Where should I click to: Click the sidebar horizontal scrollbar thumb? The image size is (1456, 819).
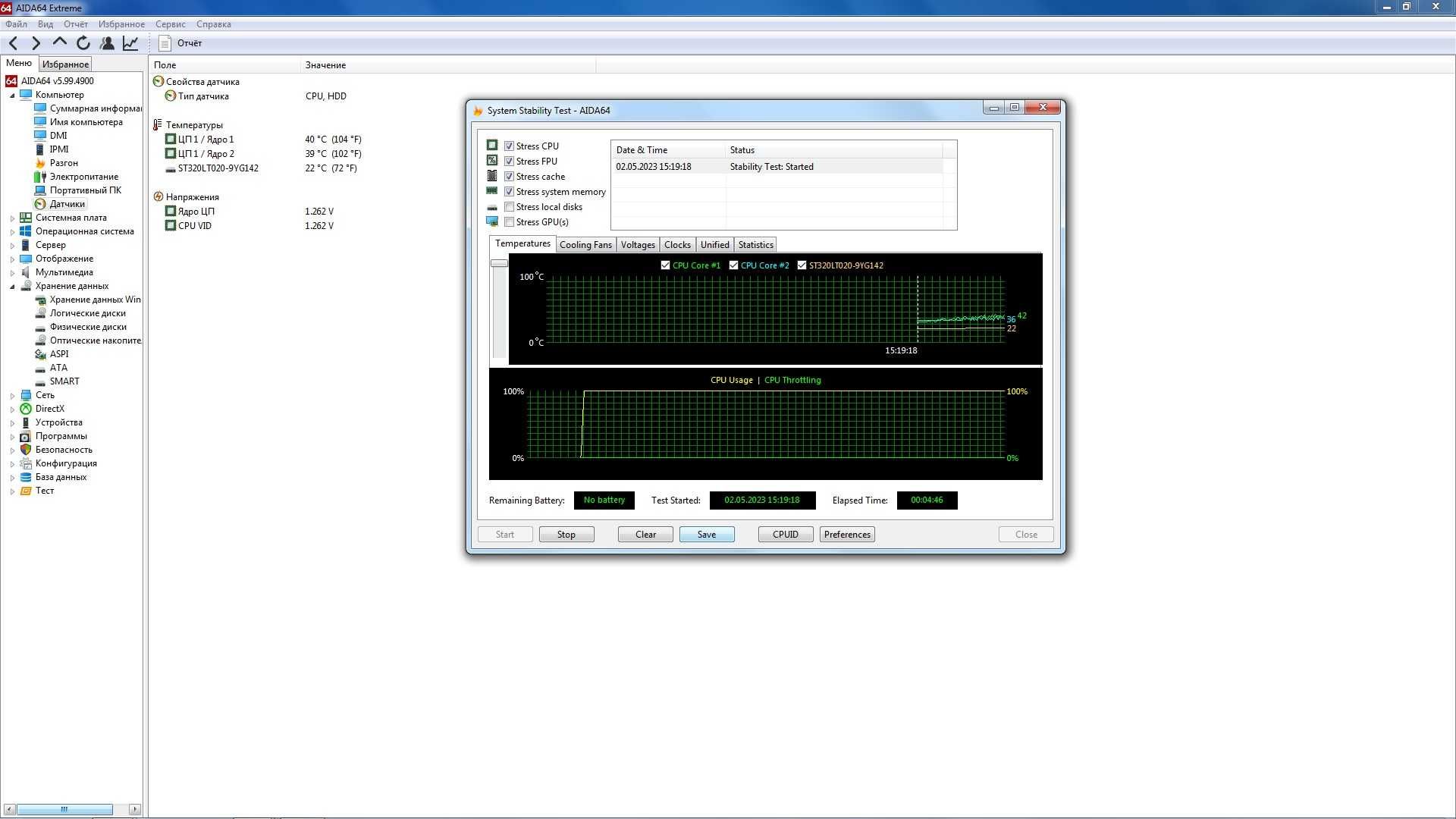[64, 809]
